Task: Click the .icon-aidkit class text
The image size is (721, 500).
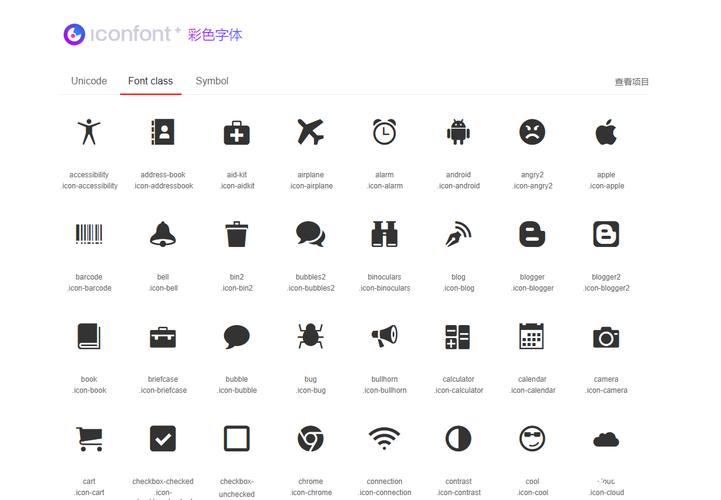Action: pyautogui.click(x=237, y=186)
